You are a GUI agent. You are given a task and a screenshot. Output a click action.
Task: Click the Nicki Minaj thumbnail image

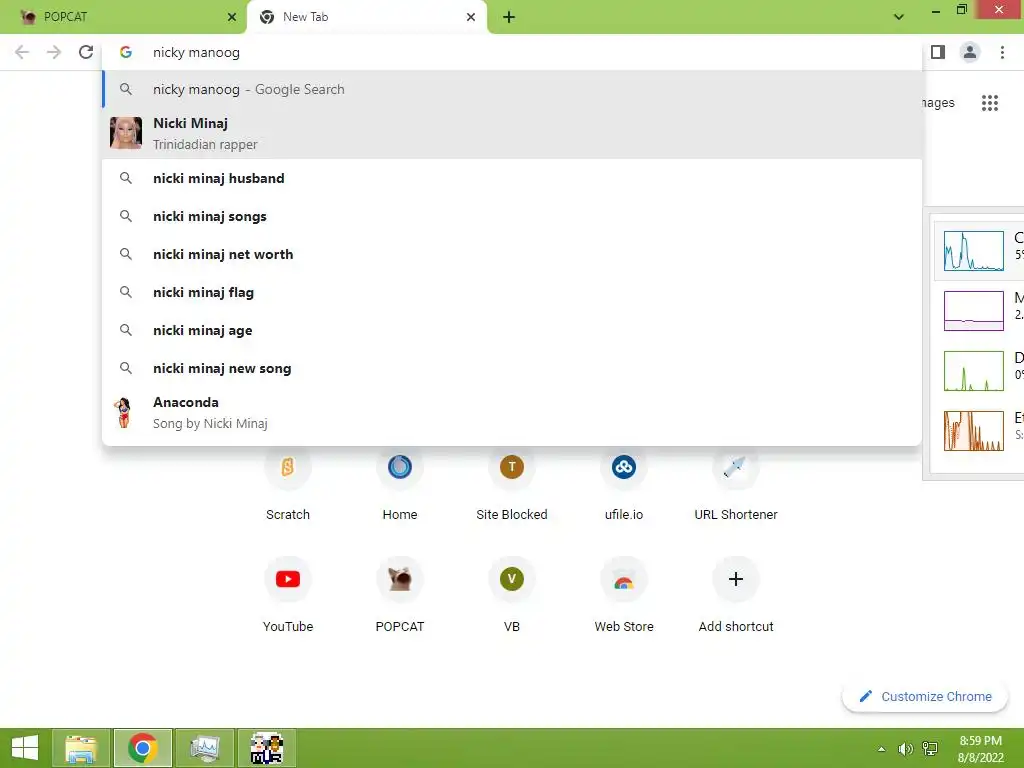(125, 133)
